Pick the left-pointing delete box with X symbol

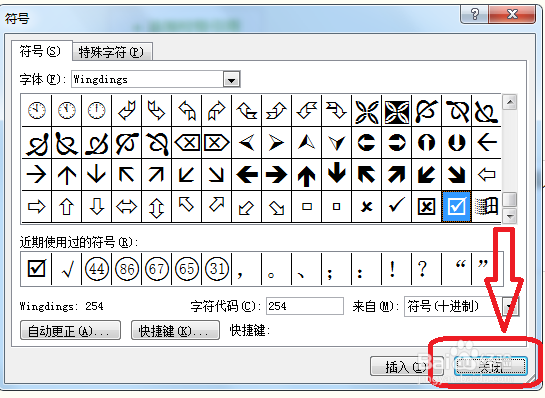click(187, 143)
